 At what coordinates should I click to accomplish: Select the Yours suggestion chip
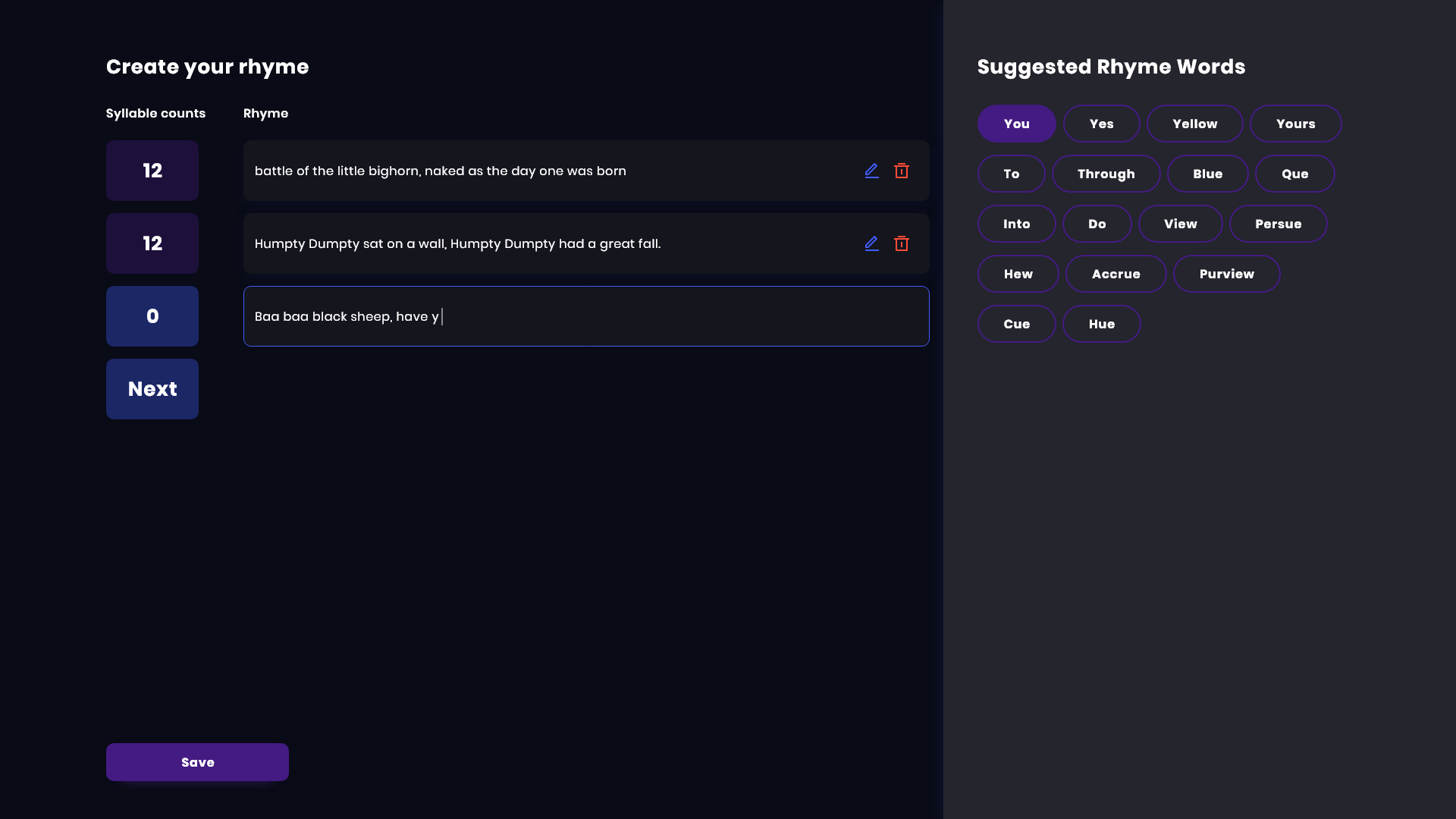(x=1295, y=124)
